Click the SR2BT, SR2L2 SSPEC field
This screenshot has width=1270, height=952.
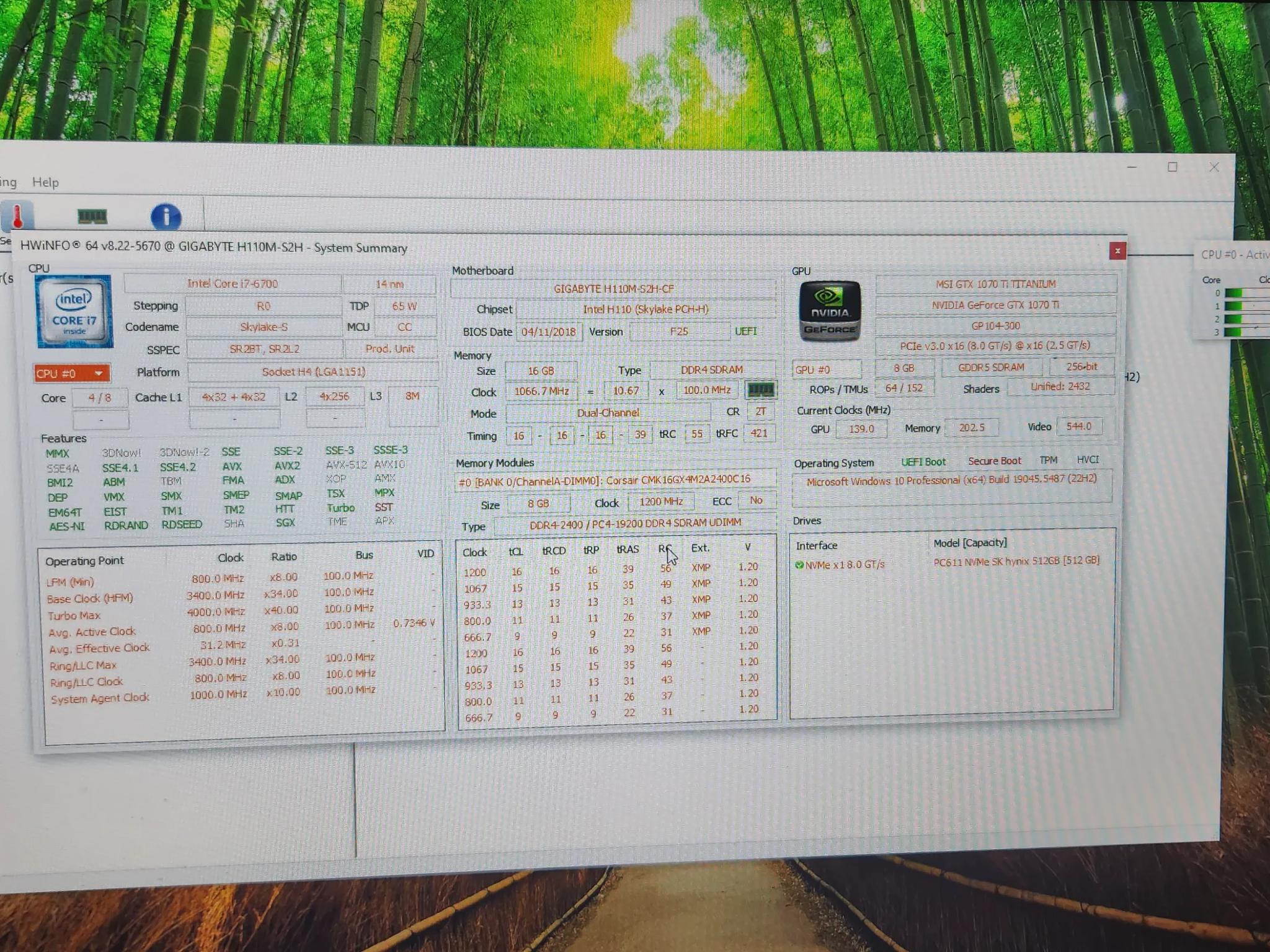point(264,349)
